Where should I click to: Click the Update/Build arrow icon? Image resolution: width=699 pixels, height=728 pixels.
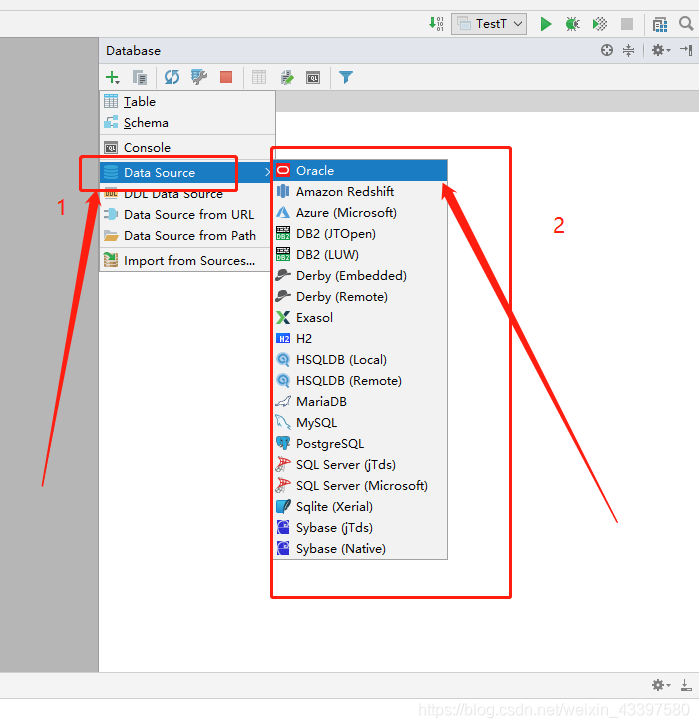(x=436, y=23)
